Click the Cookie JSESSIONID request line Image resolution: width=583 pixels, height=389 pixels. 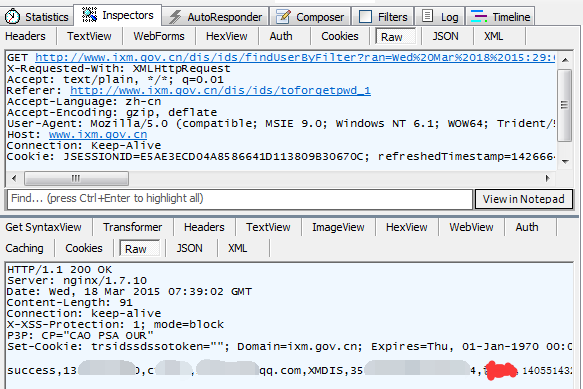(x=281, y=157)
